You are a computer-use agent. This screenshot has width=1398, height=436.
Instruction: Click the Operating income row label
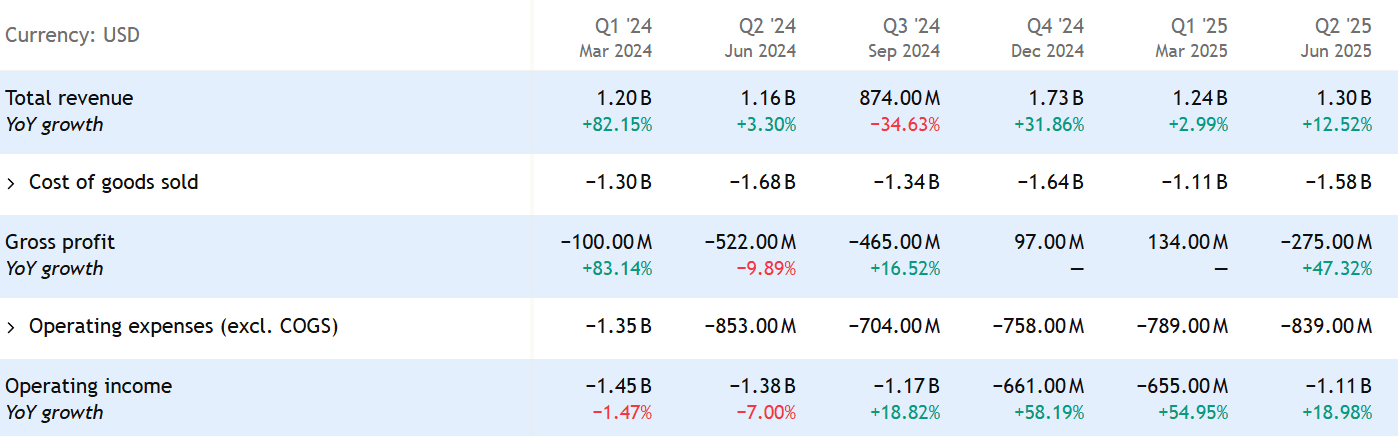click(x=88, y=386)
